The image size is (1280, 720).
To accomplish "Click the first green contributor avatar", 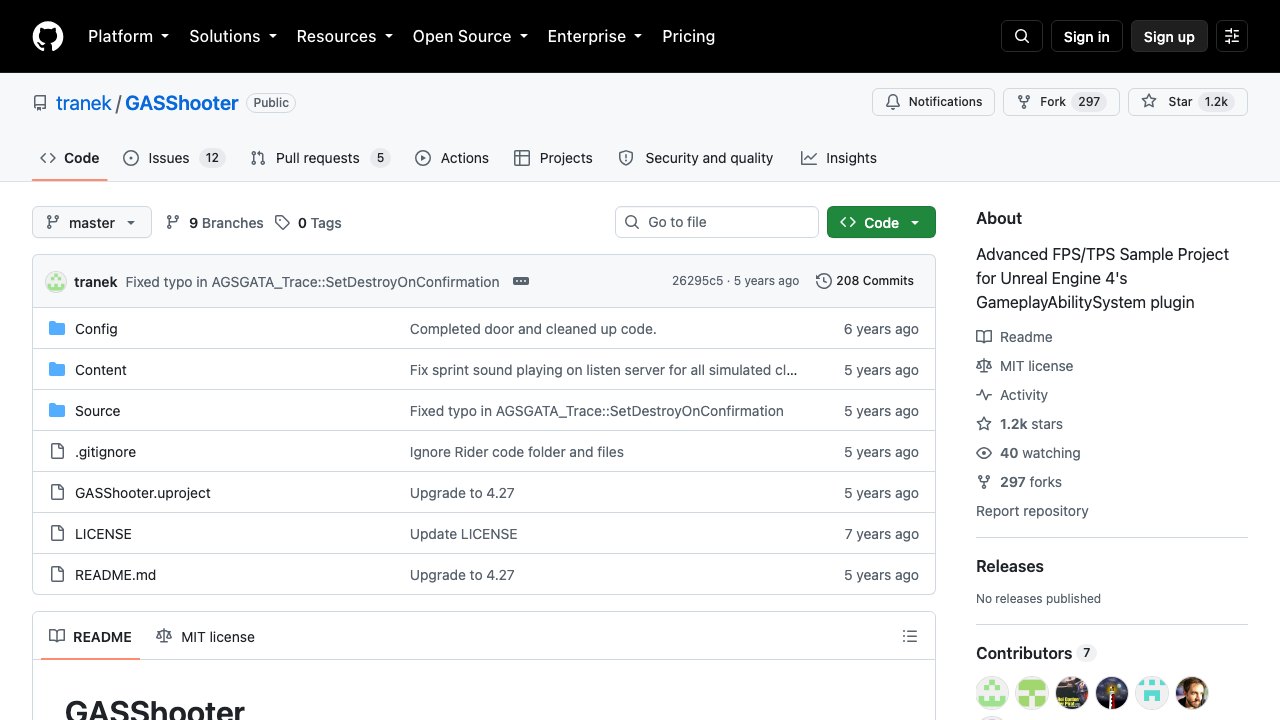I will click(x=992, y=693).
